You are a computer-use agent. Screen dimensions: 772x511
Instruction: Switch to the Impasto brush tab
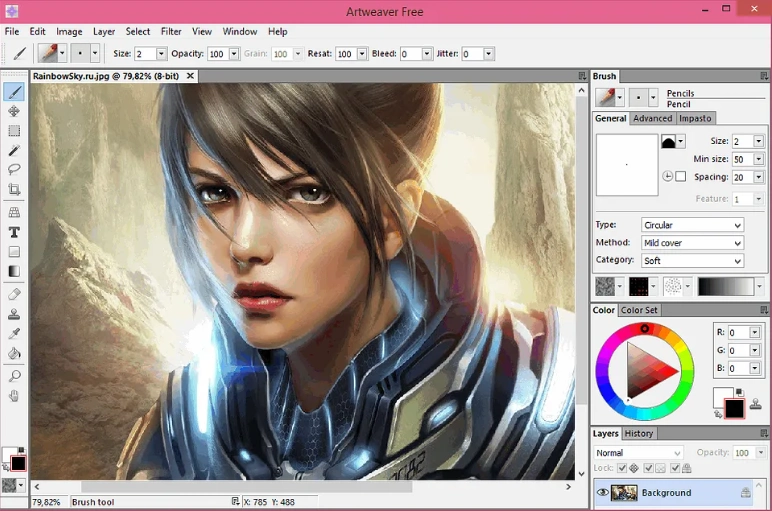[695, 118]
